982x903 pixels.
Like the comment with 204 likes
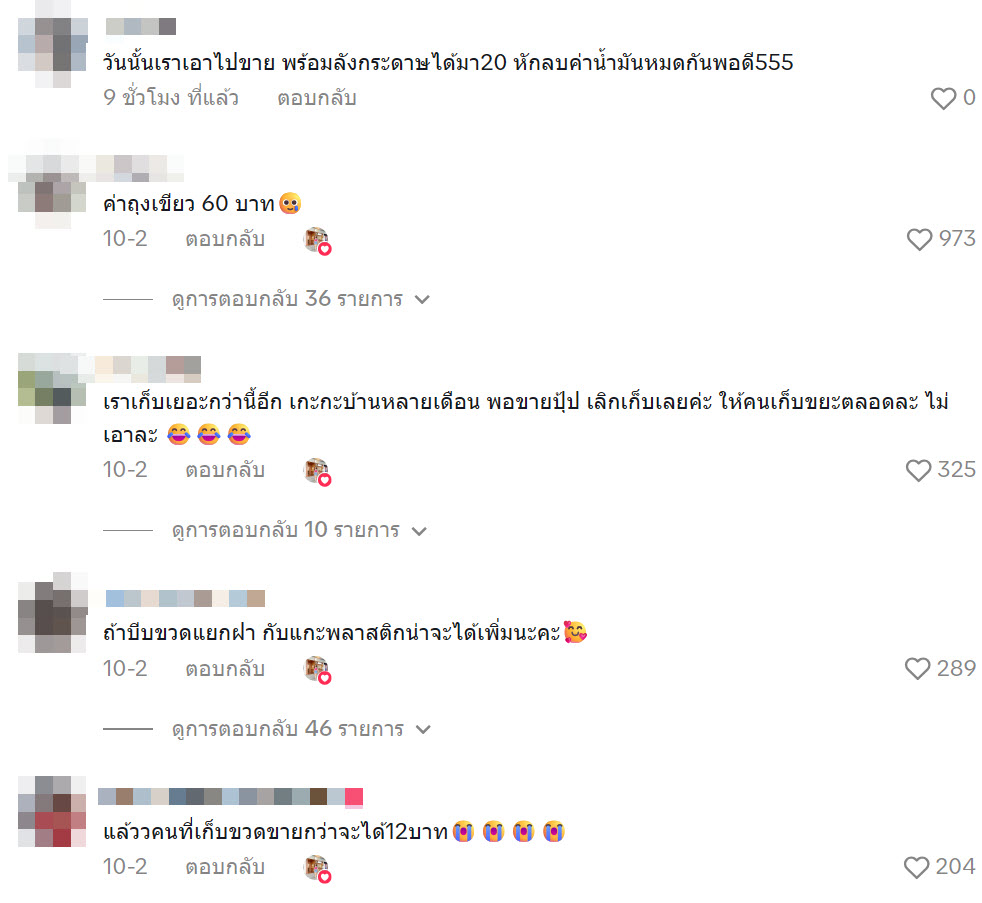(x=916, y=867)
